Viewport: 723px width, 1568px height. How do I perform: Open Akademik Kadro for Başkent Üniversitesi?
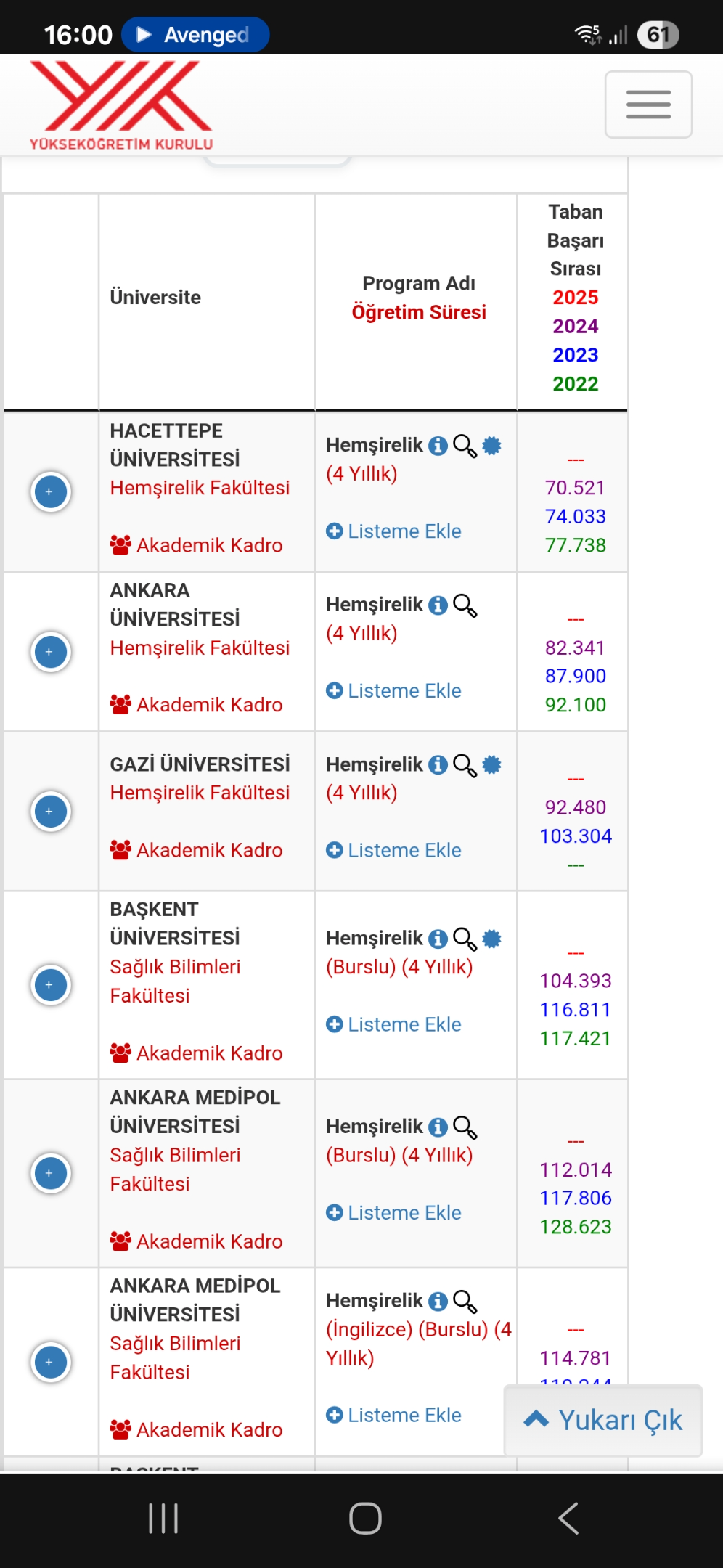click(x=196, y=1053)
